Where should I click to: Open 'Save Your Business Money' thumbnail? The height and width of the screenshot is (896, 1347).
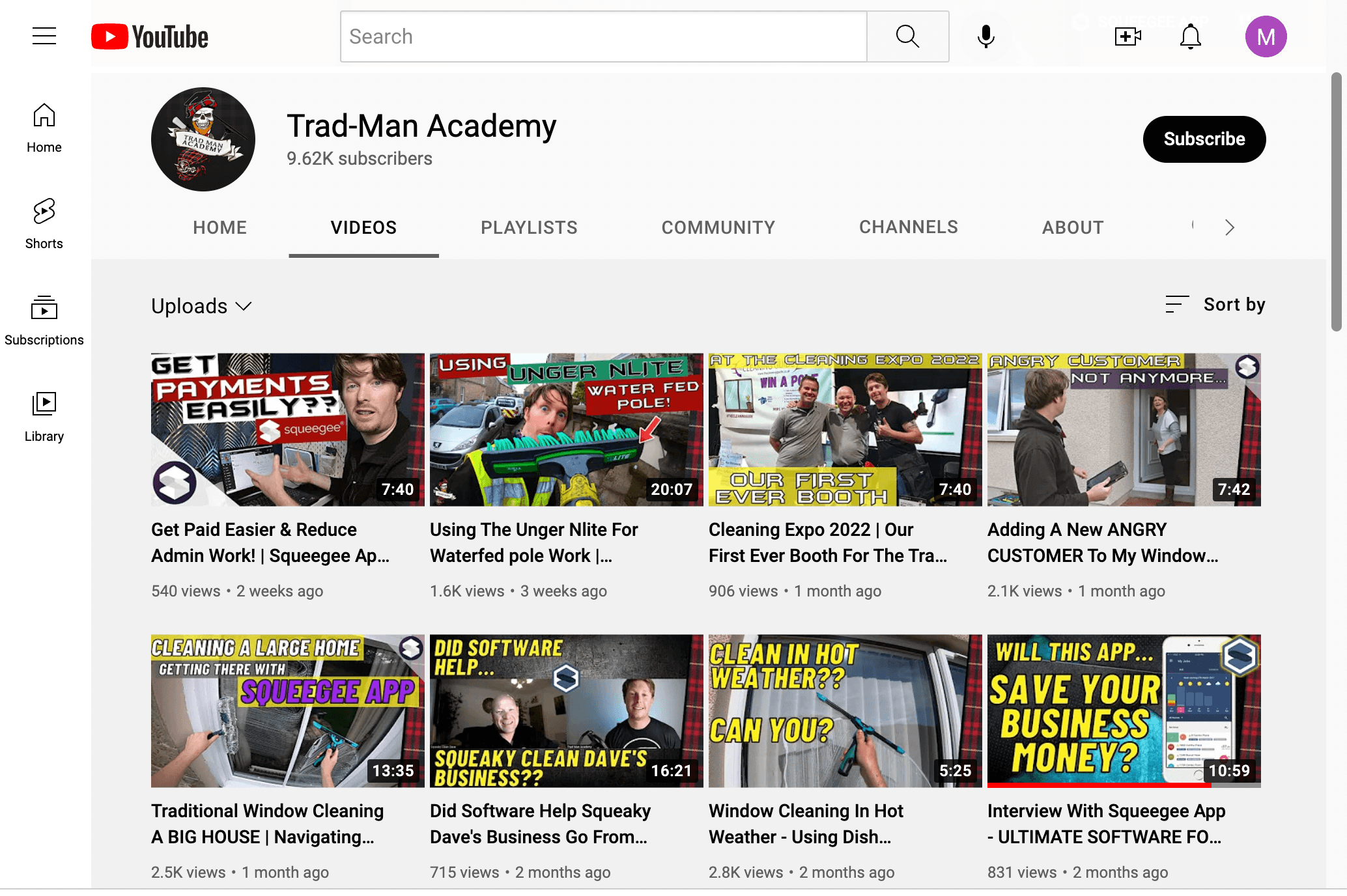pyautogui.click(x=1124, y=711)
